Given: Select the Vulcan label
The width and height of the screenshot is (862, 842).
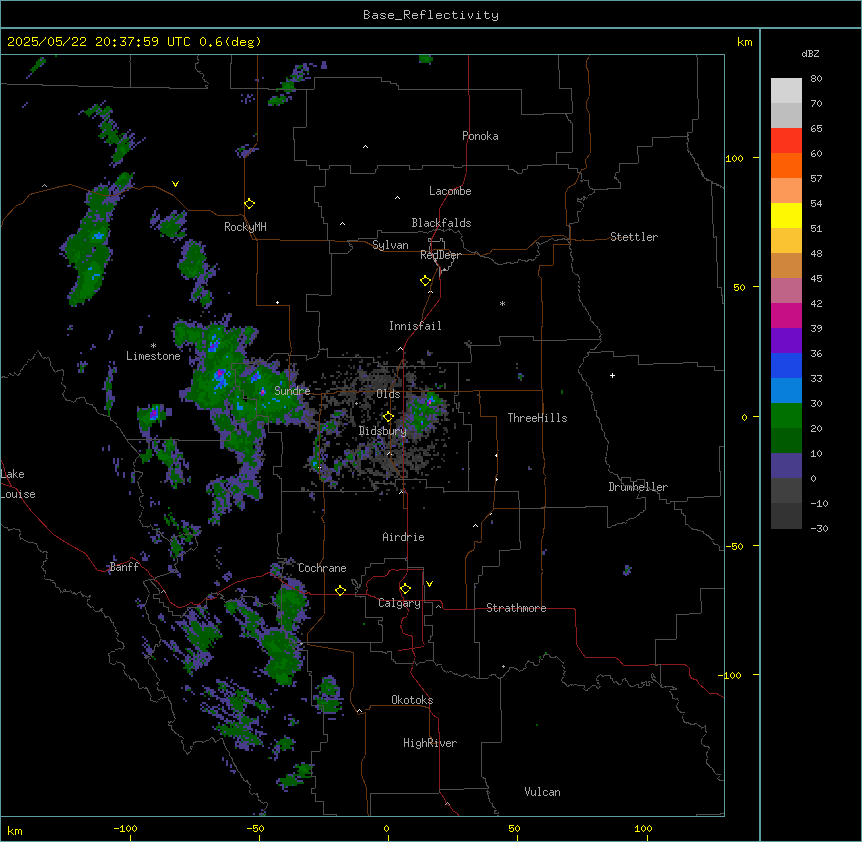Looking at the screenshot, I should click(542, 792).
